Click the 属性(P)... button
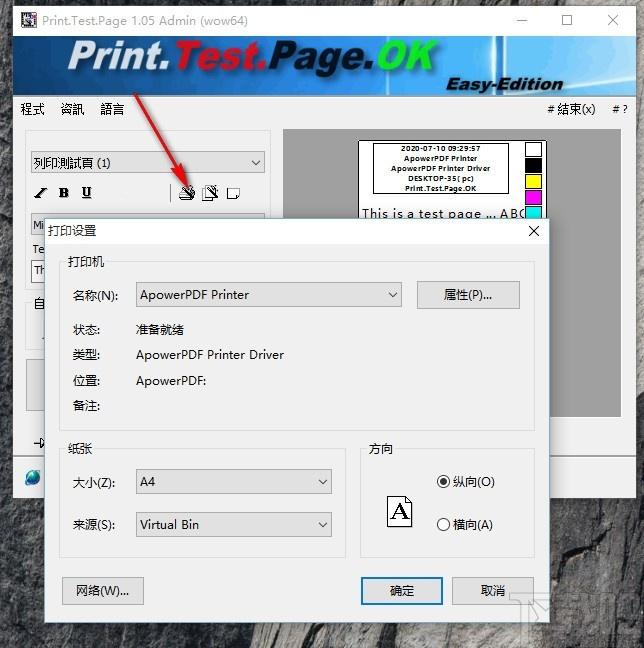This screenshot has height=648, width=644. (468, 295)
